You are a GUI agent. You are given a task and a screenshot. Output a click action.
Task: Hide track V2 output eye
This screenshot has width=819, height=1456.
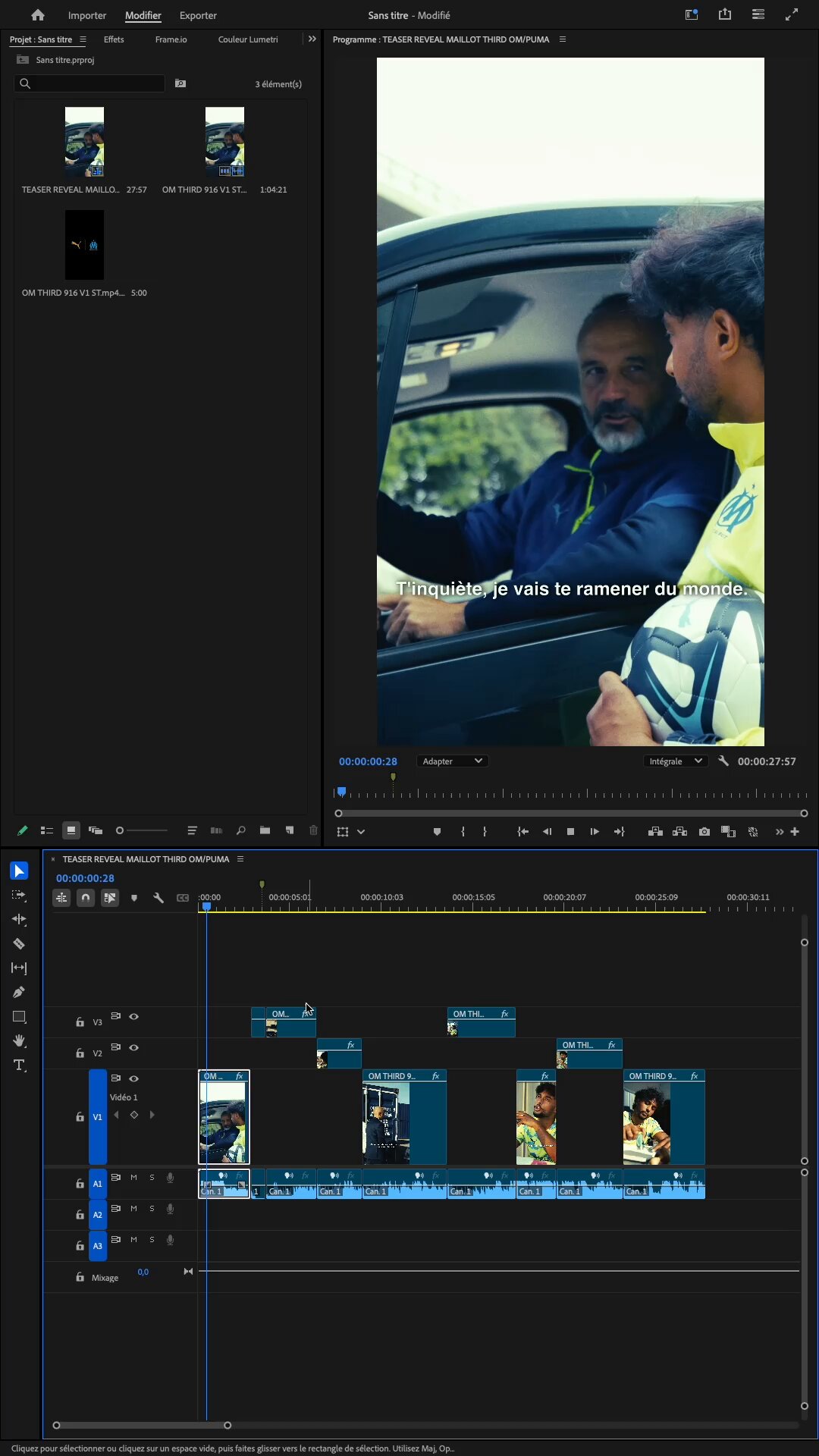(133, 1047)
